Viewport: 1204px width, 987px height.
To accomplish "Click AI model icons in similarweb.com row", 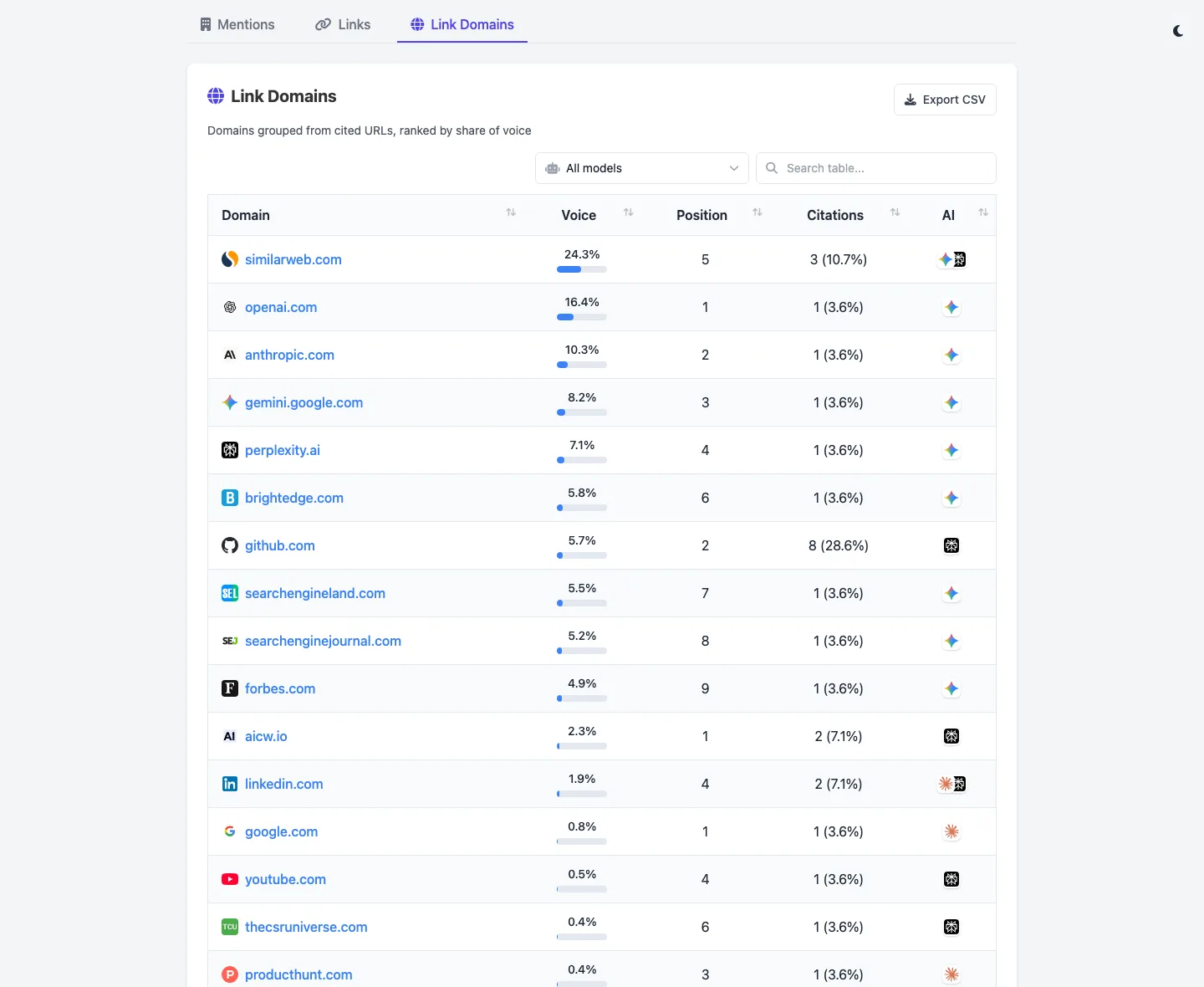I will tap(951, 259).
